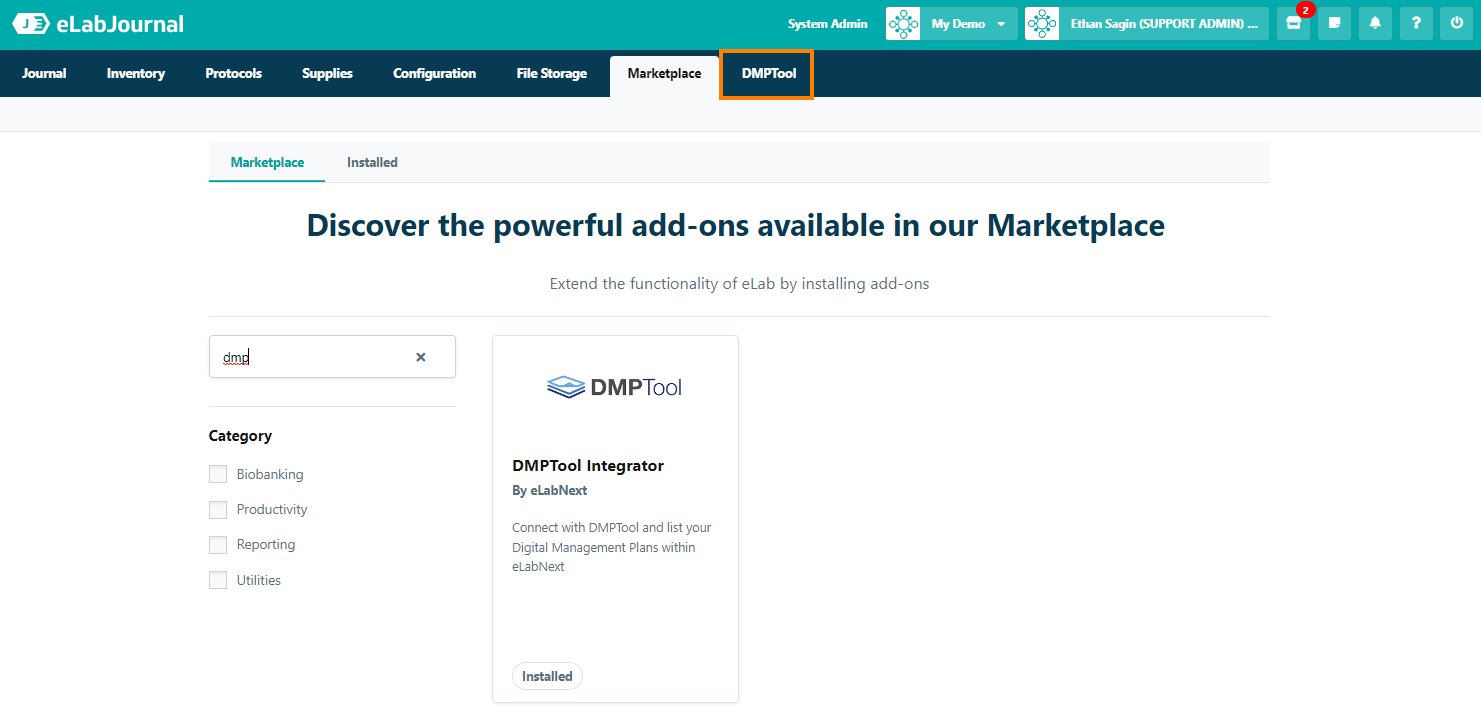The width and height of the screenshot is (1481, 710).
Task: Click the Category filter heading
Action: pyautogui.click(x=240, y=436)
